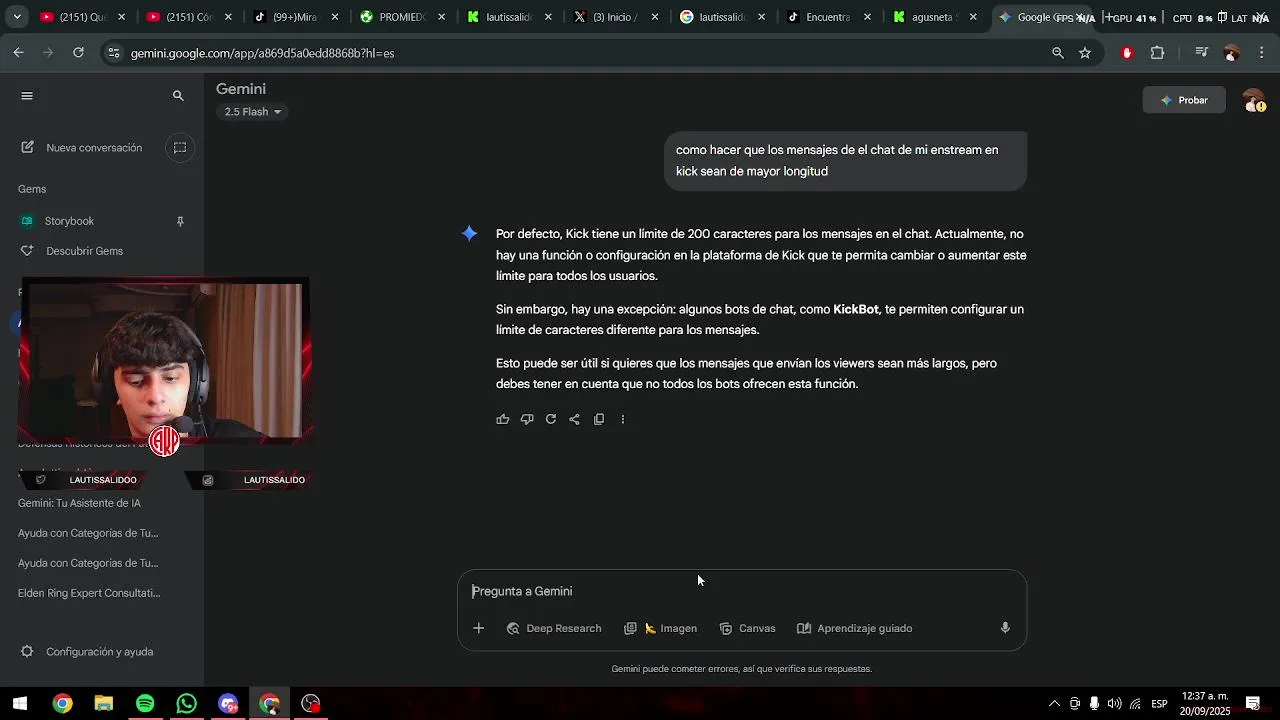Enable Aprendizaje guiado

point(855,628)
